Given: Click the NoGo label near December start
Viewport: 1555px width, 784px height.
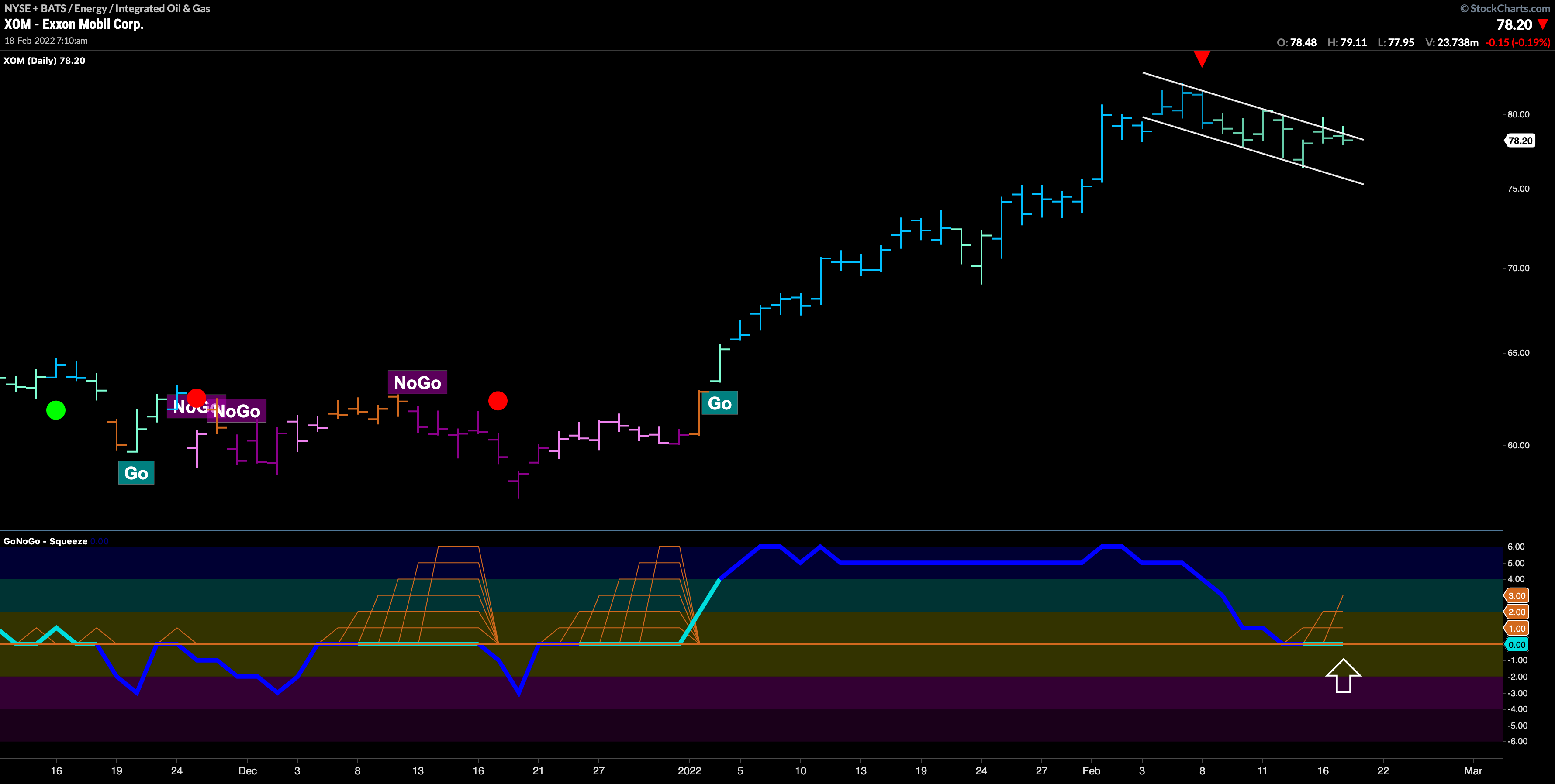Looking at the screenshot, I should click(237, 411).
